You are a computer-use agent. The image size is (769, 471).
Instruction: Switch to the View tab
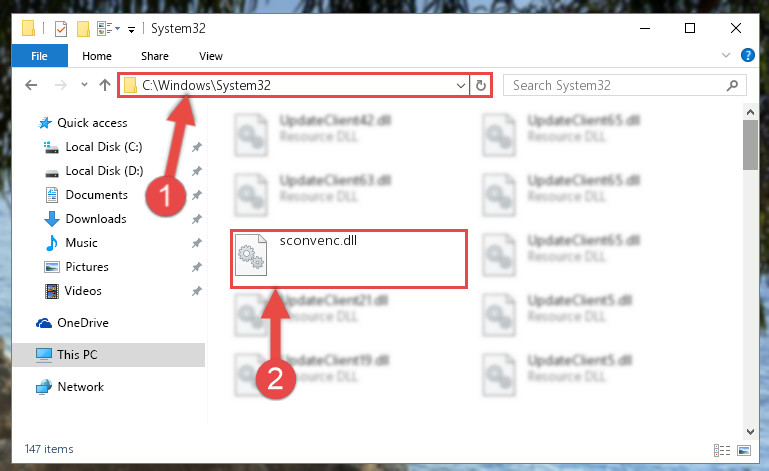pos(211,56)
